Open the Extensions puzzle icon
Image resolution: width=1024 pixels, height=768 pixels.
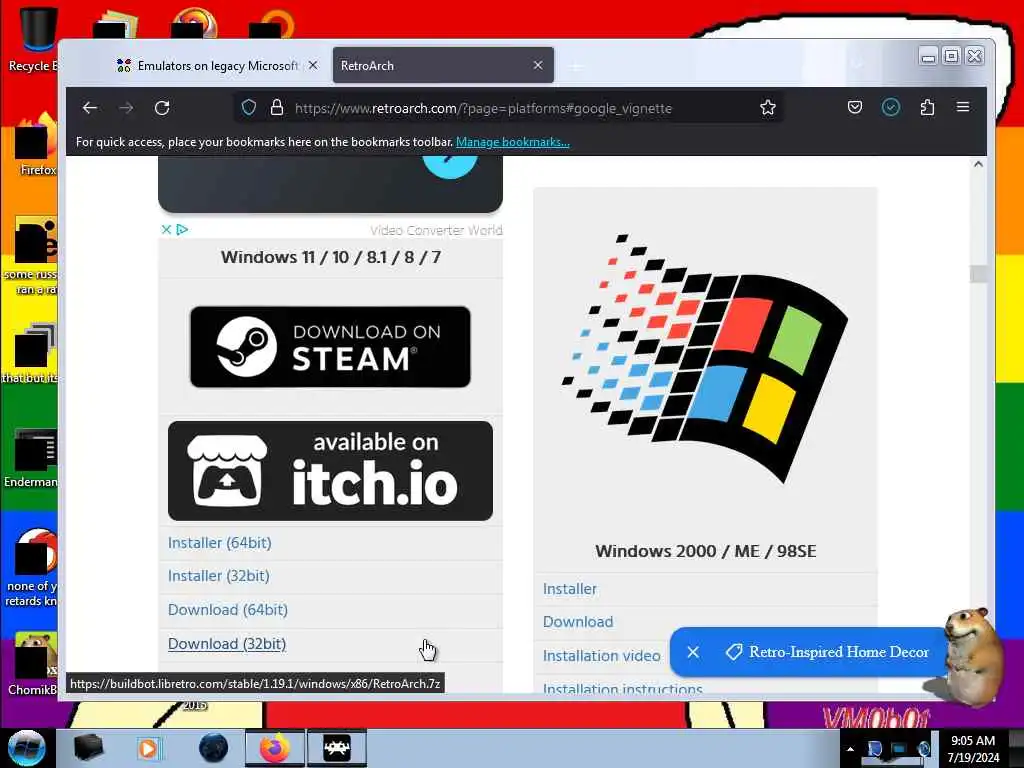point(927,107)
